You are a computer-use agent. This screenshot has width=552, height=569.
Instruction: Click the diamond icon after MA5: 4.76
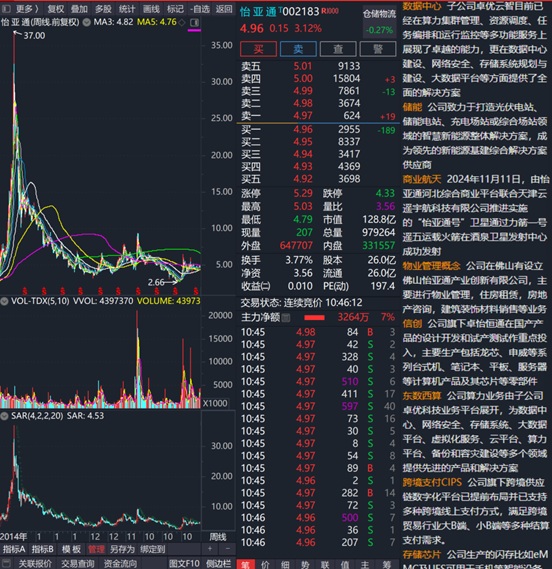click(182, 22)
